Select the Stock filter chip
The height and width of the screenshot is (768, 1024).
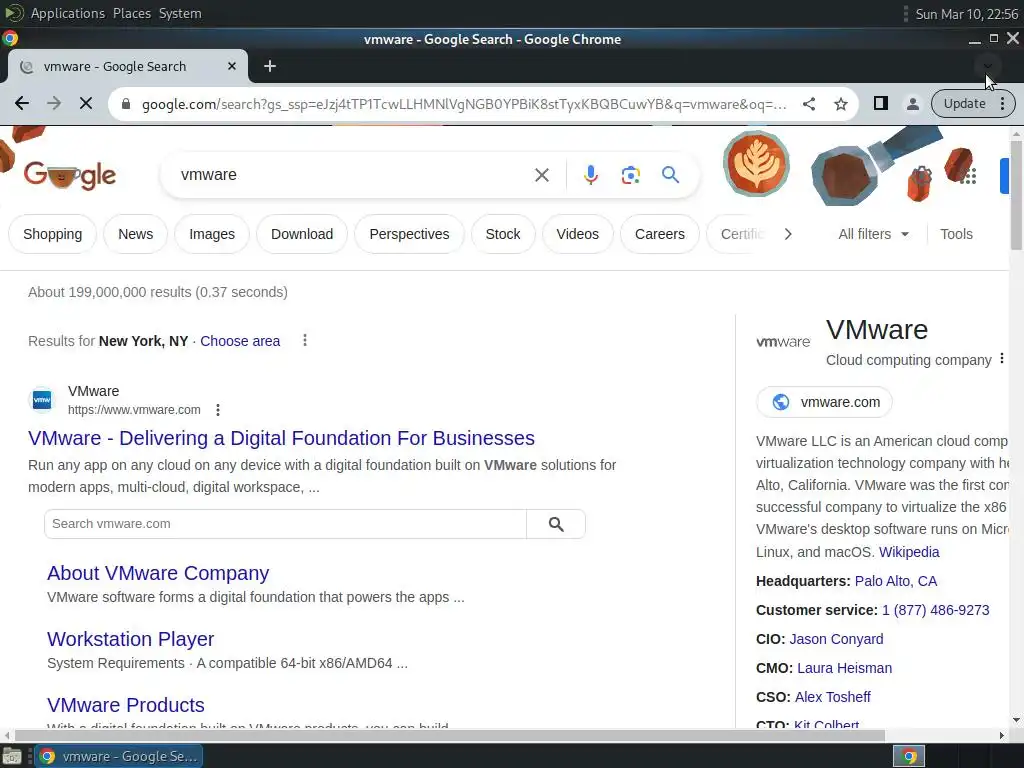coord(503,234)
